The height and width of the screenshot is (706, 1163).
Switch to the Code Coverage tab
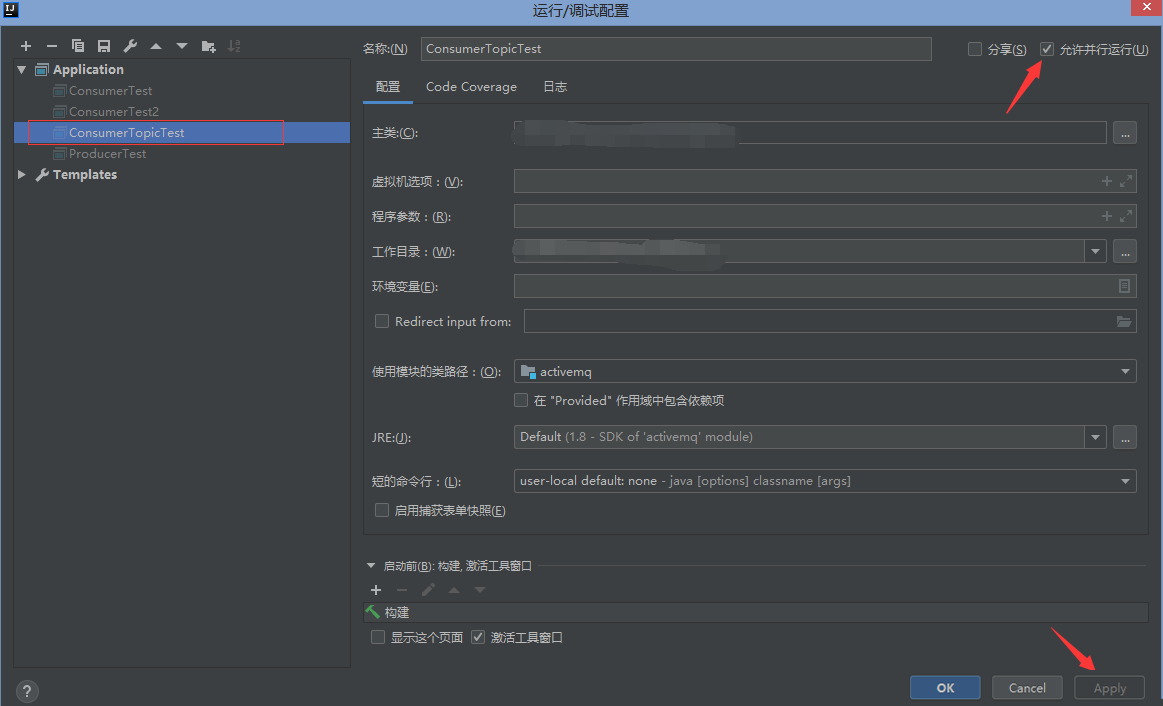[x=471, y=87]
